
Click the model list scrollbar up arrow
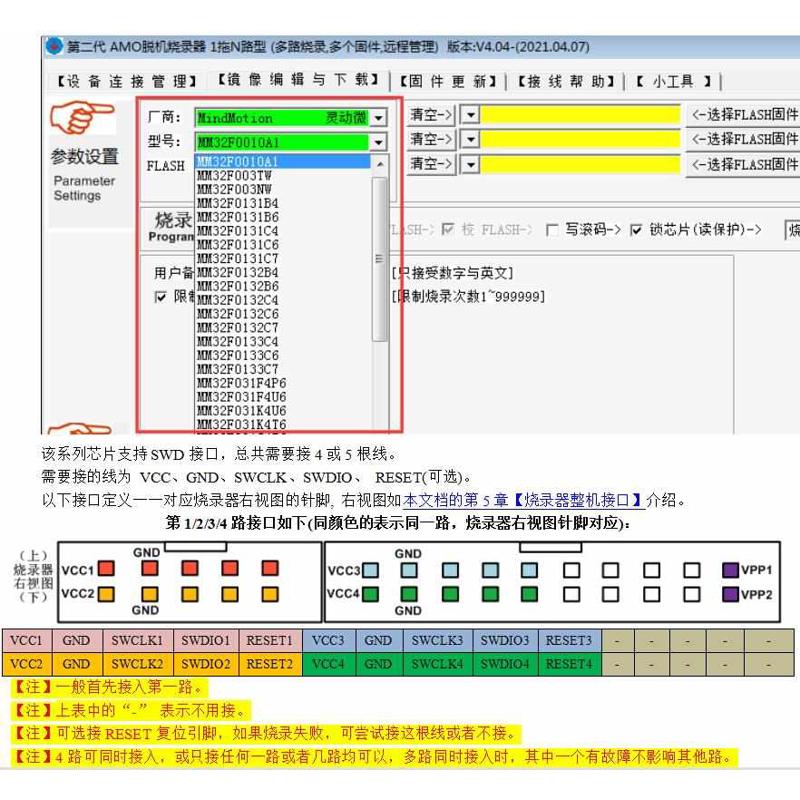tap(380, 164)
